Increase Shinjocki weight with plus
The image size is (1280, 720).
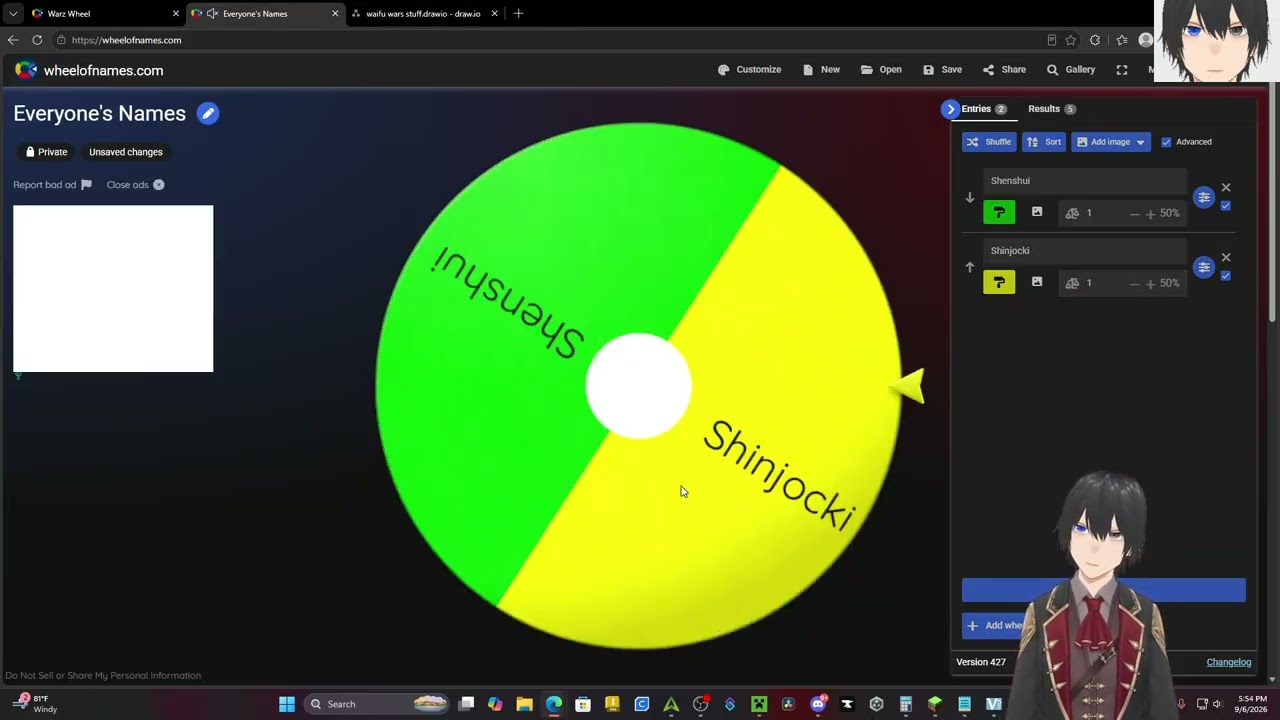coord(1150,283)
